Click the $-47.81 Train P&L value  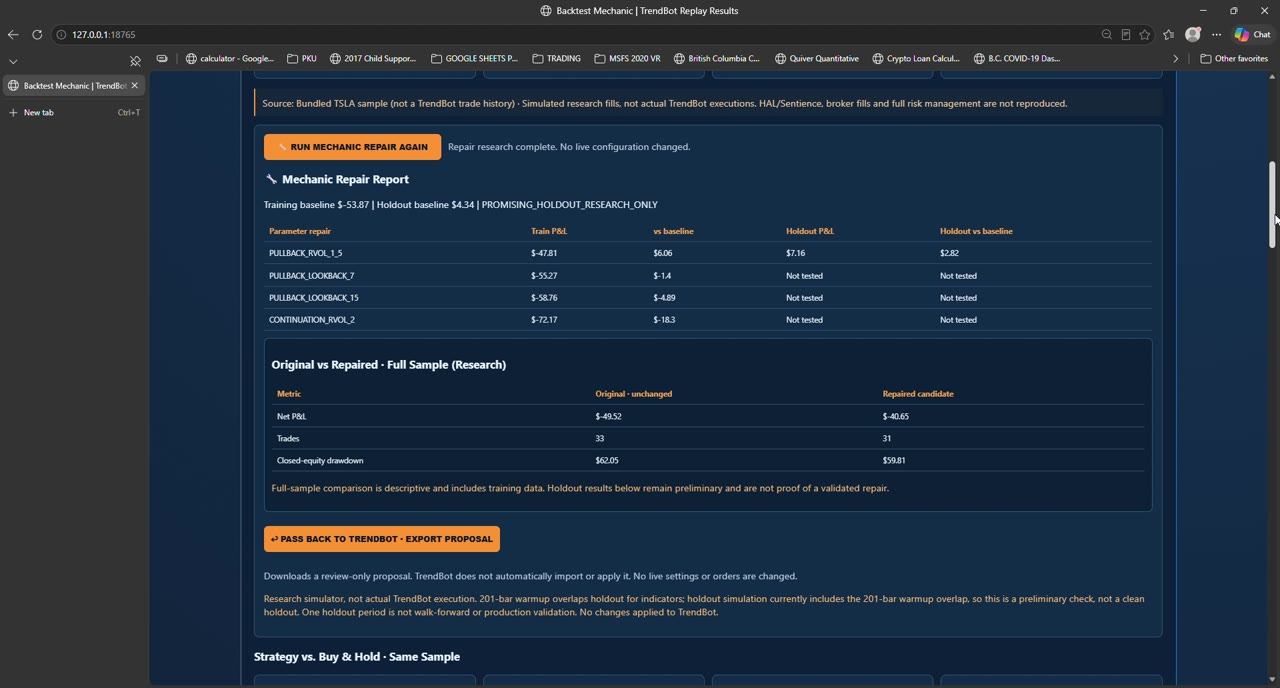pos(544,253)
